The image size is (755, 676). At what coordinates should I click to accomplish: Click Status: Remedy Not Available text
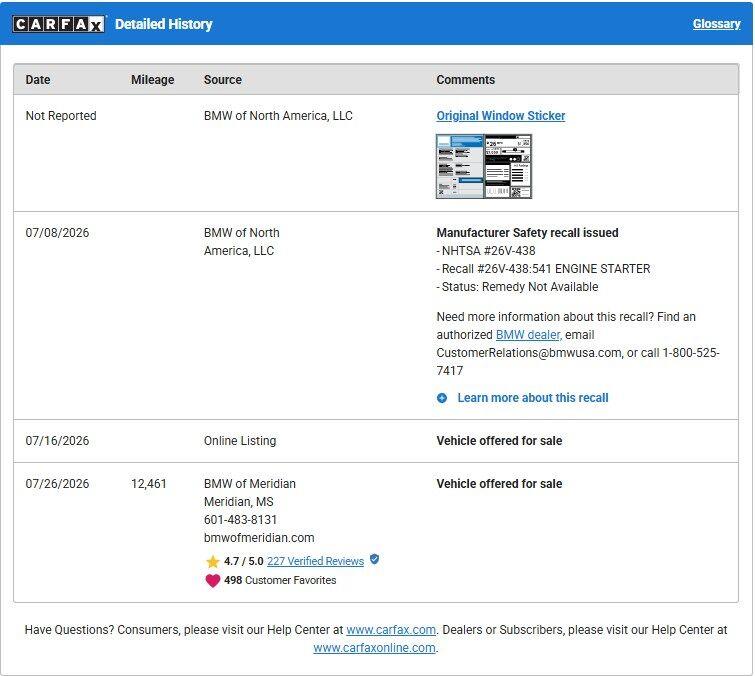(517, 286)
